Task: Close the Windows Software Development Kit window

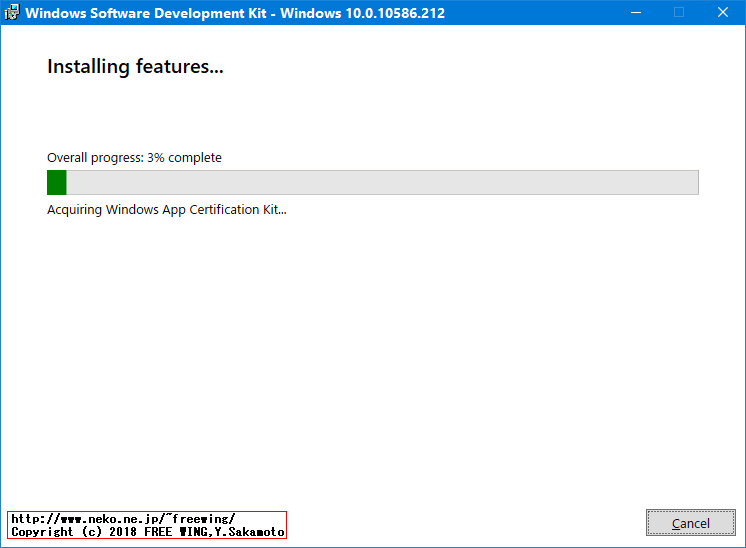Action: (723, 12)
